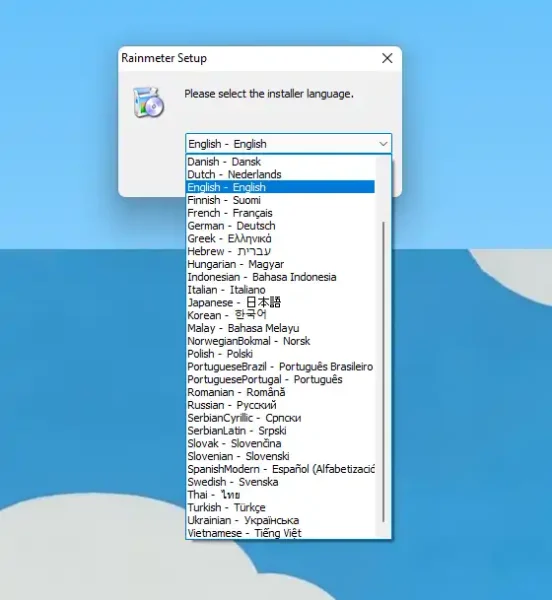Click the installer disc icon
Image resolution: width=552 pixels, height=600 pixels.
(x=148, y=102)
